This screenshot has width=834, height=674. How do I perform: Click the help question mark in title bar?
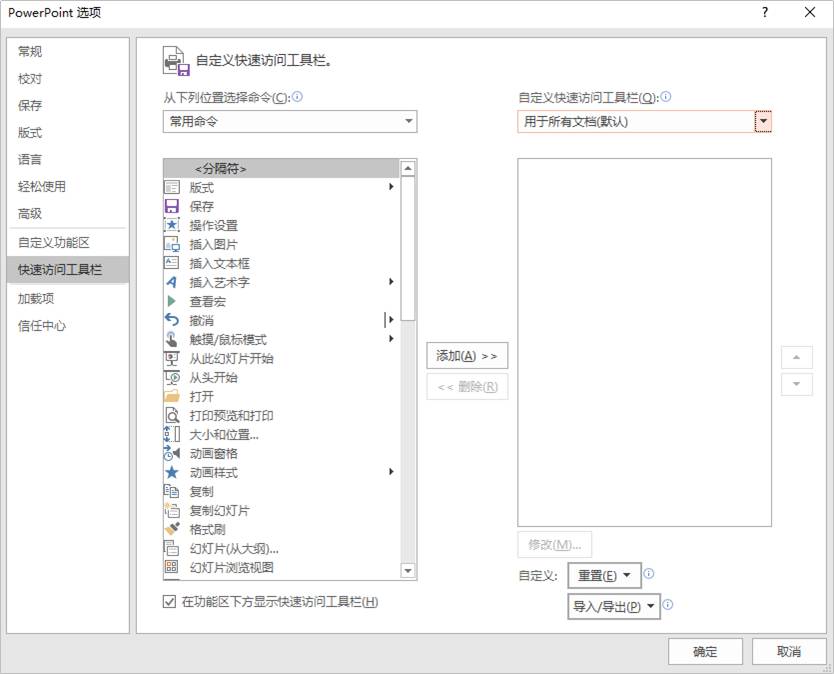[765, 12]
